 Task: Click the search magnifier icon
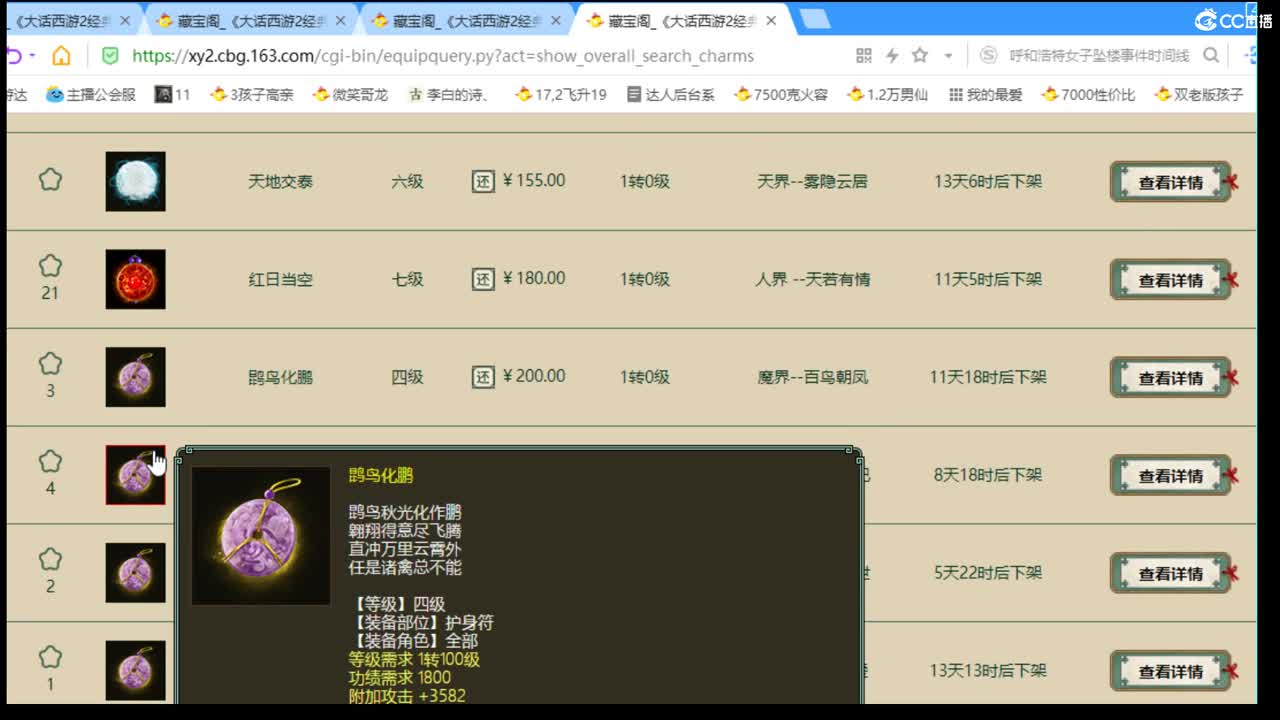1211,56
